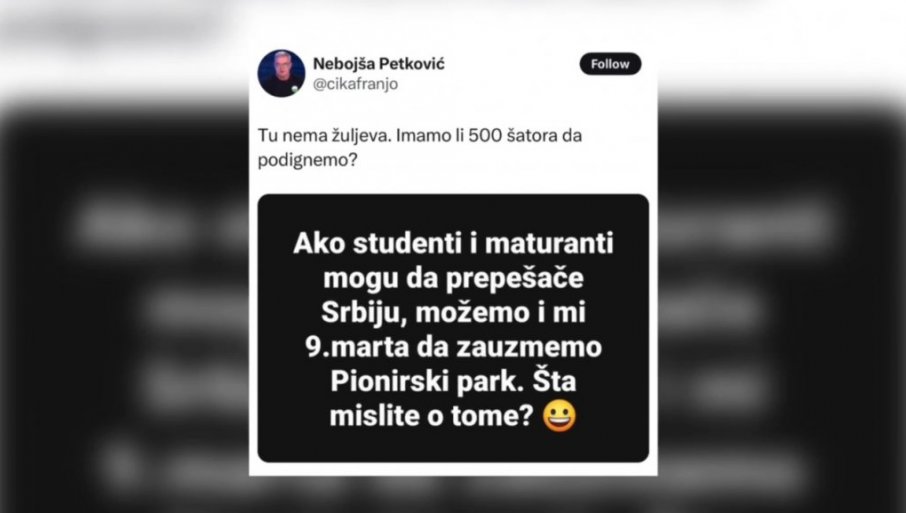The height and width of the screenshot is (513, 906).
Task: Open the @cikafranjo handle link
Action: pyautogui.click(x=355, y=84)
